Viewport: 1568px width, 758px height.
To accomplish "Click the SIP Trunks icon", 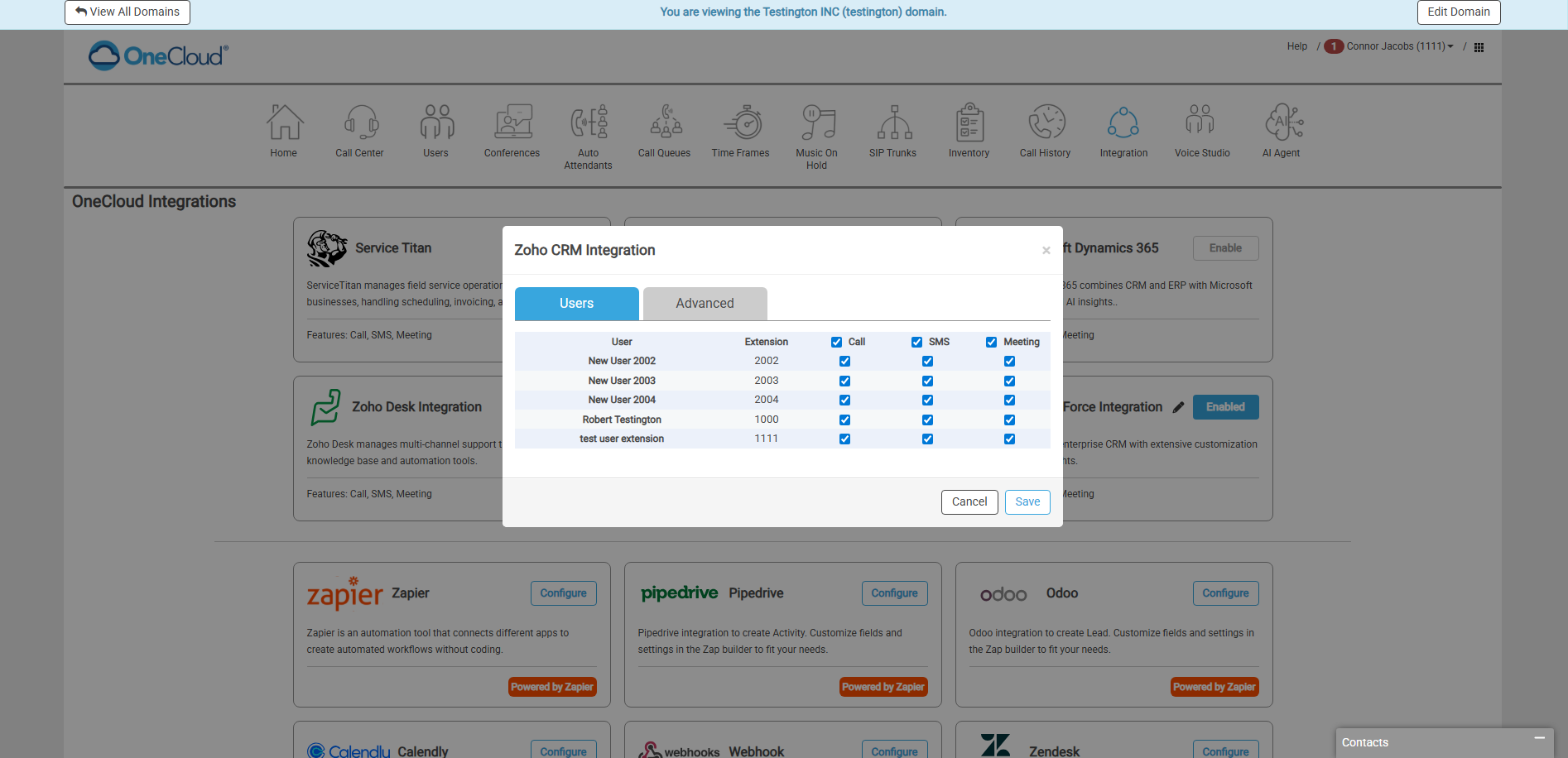I will tap(893, 122).
